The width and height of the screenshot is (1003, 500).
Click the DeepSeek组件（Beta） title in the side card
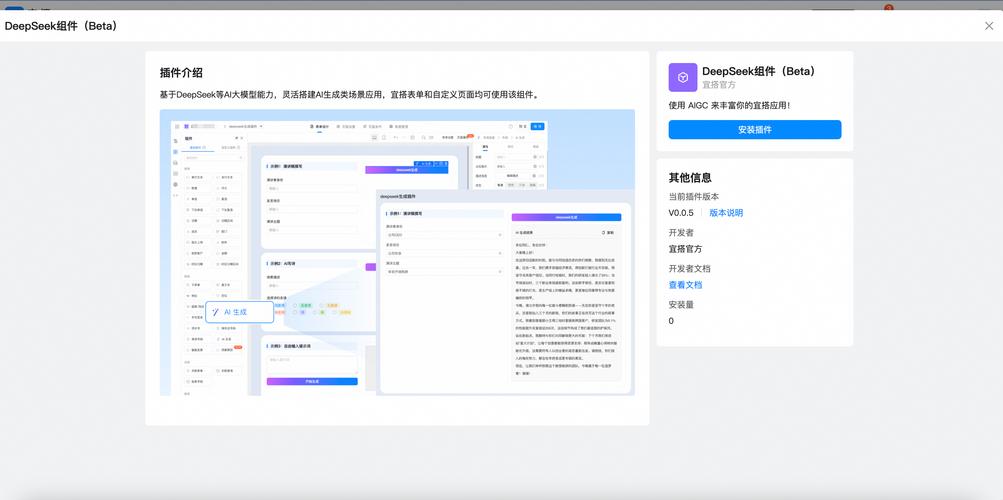click(x=759, y=71)
